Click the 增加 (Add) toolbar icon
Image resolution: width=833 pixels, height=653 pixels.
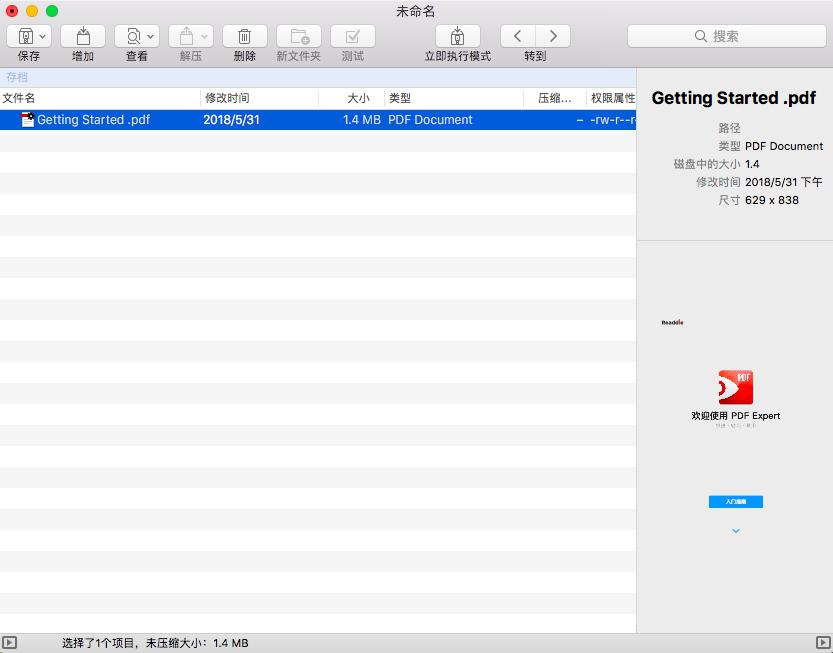click(83, 36)
